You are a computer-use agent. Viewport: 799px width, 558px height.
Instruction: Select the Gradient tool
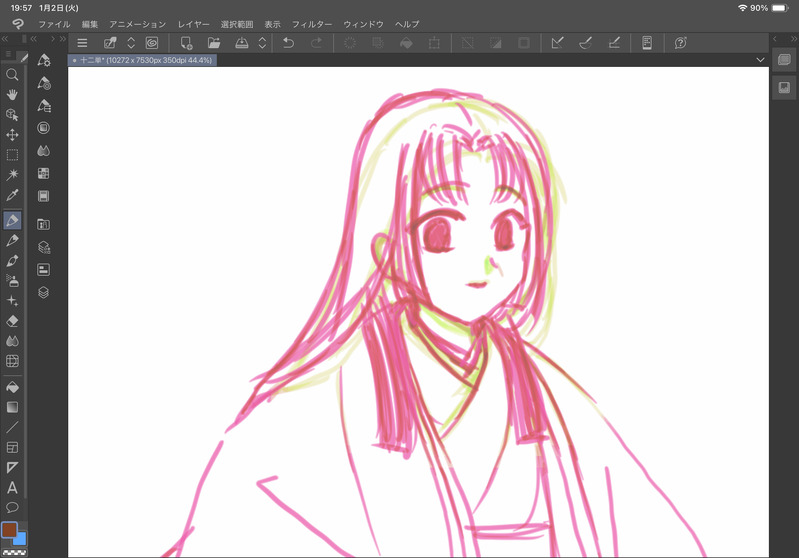coord(12,407)
